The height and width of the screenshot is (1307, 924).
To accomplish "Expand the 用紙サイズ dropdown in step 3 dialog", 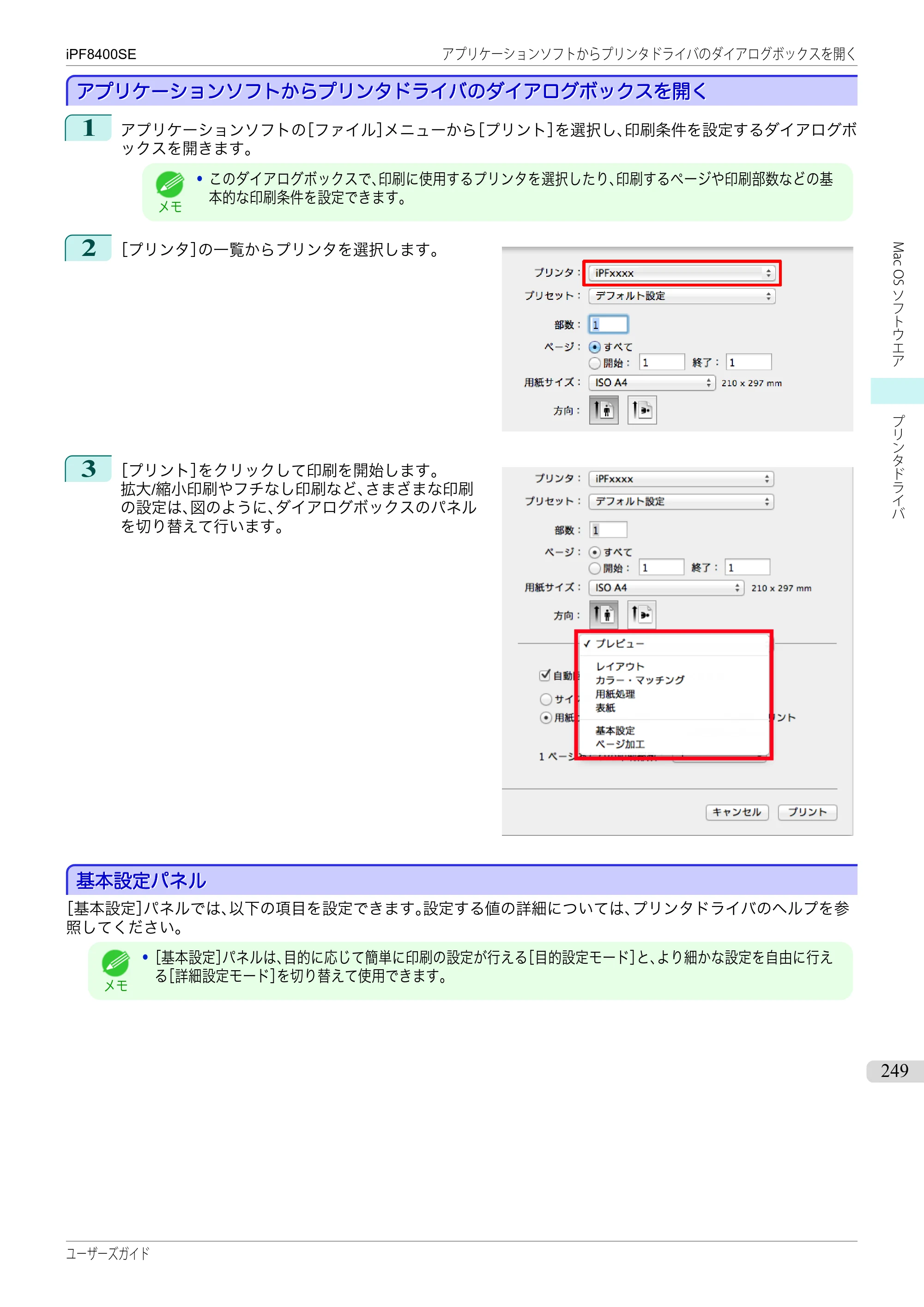I will tap(666, 588).
